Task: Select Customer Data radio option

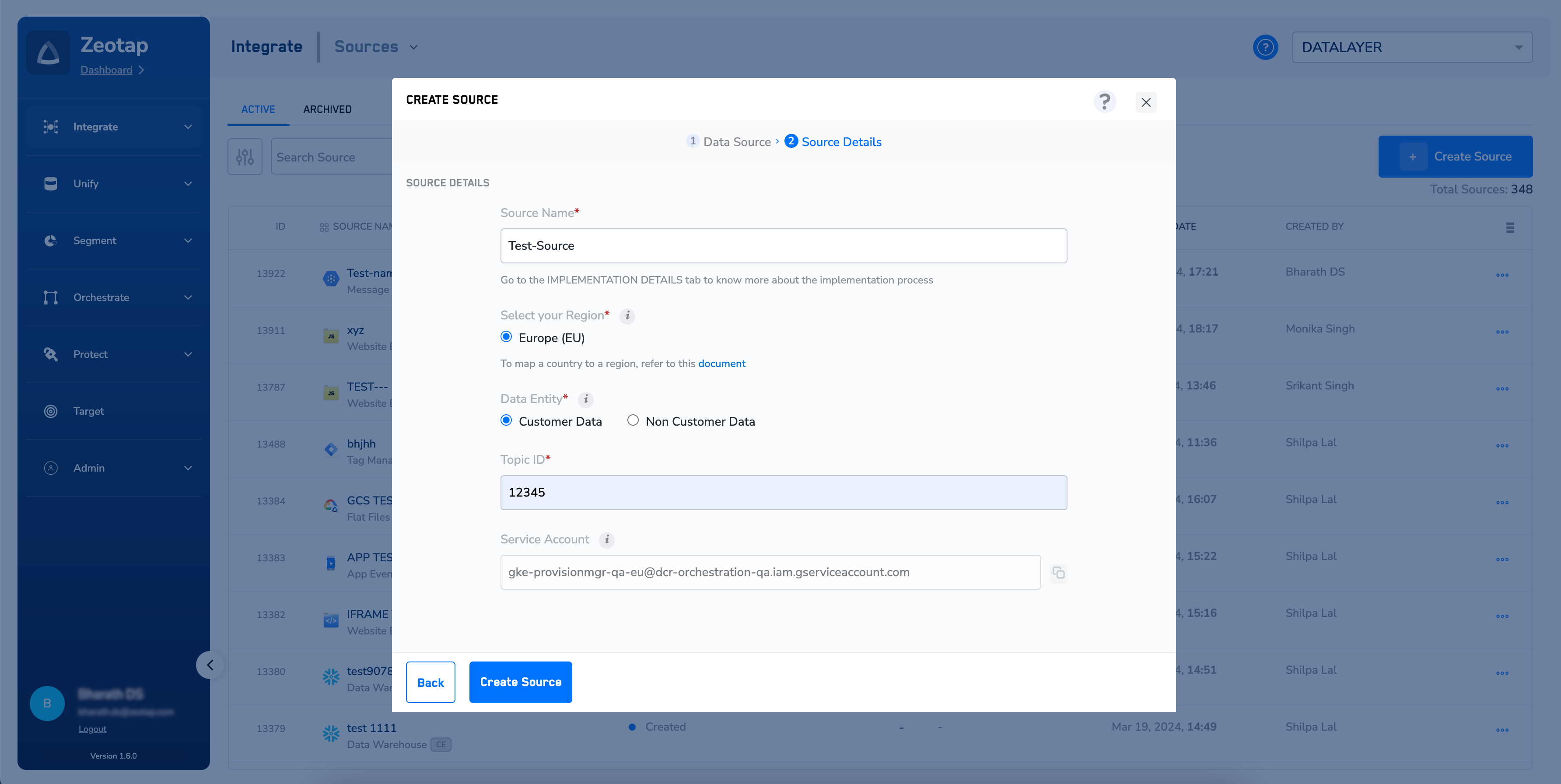Action: pyautogui.click(x=507, y=420)
